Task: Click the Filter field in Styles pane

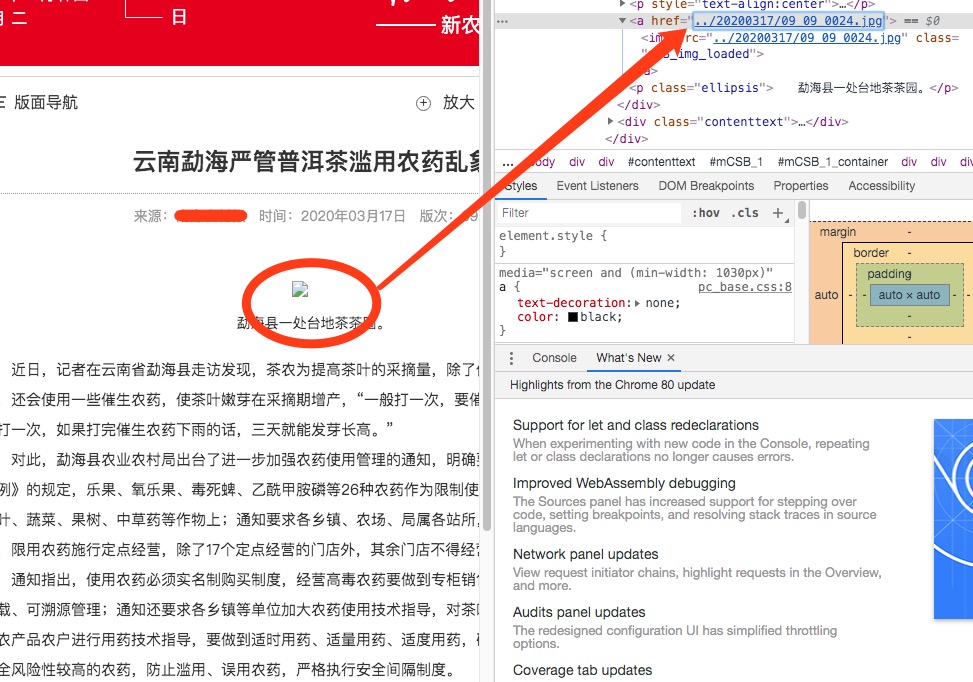Action: pos(590,213)
